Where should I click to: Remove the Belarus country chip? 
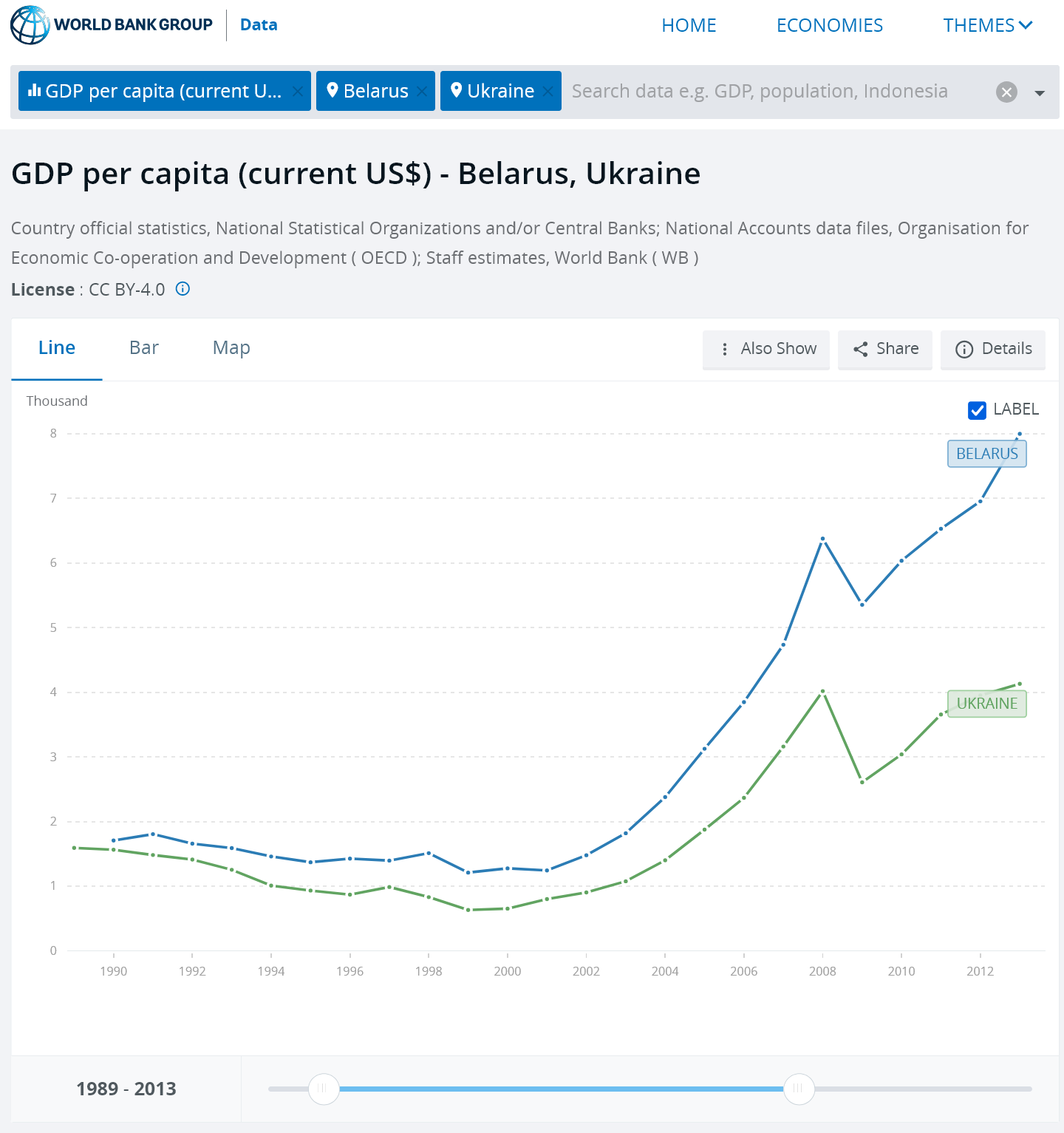click(x=421, y=92)
